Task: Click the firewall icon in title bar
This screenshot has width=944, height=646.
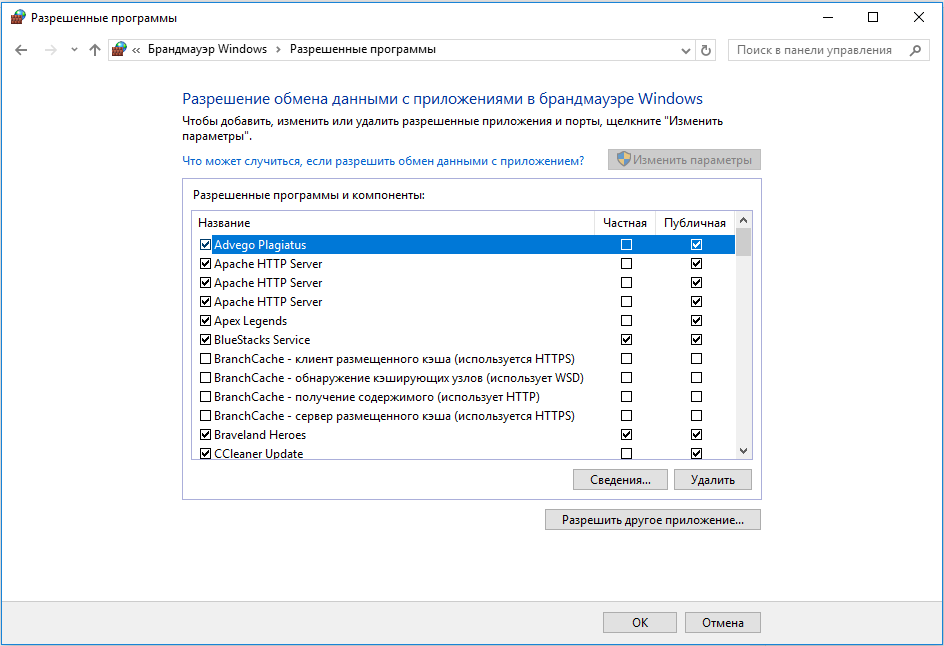Action: pyautogui.click(x=18, y=17)
